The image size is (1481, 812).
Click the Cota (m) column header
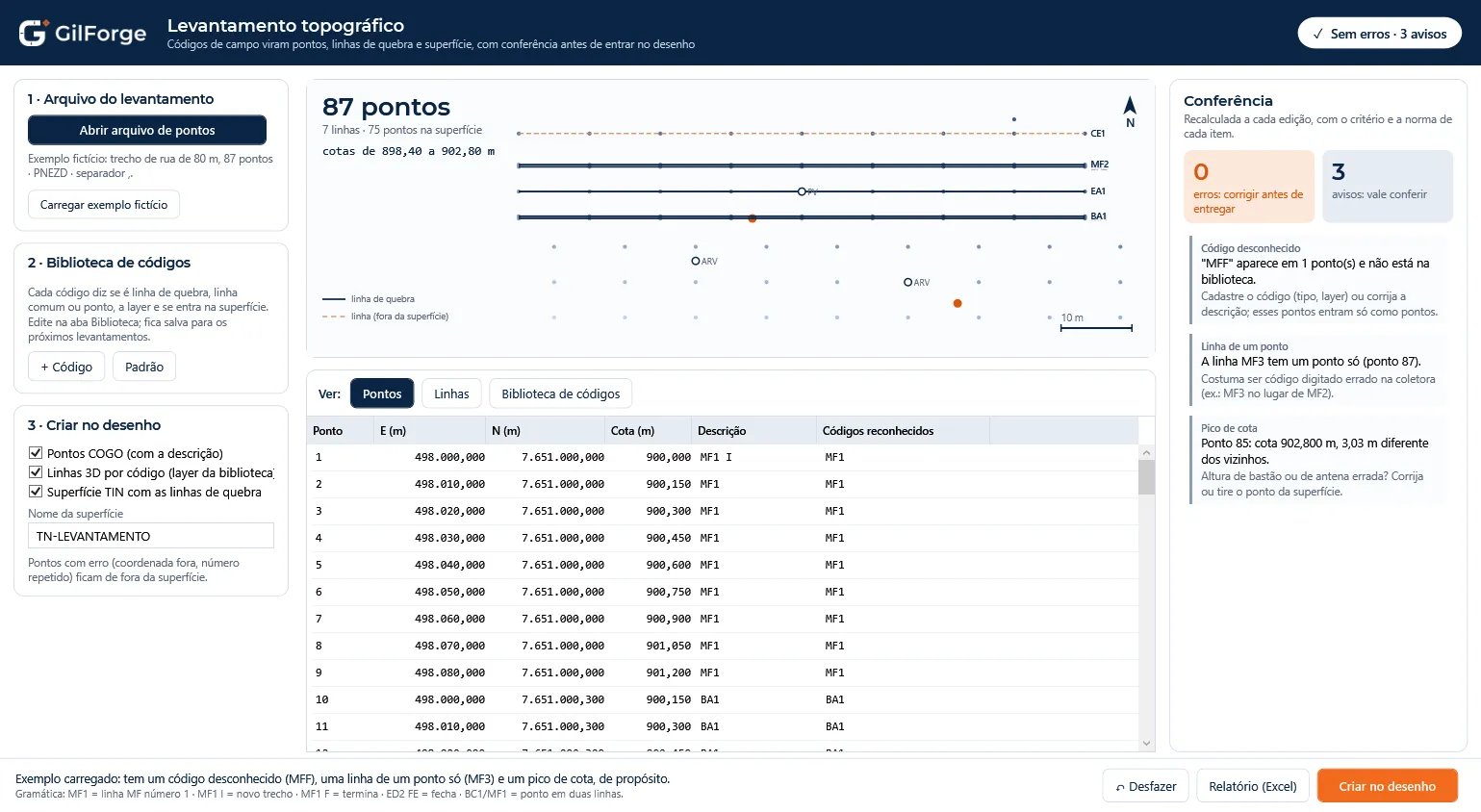(650, 431)
